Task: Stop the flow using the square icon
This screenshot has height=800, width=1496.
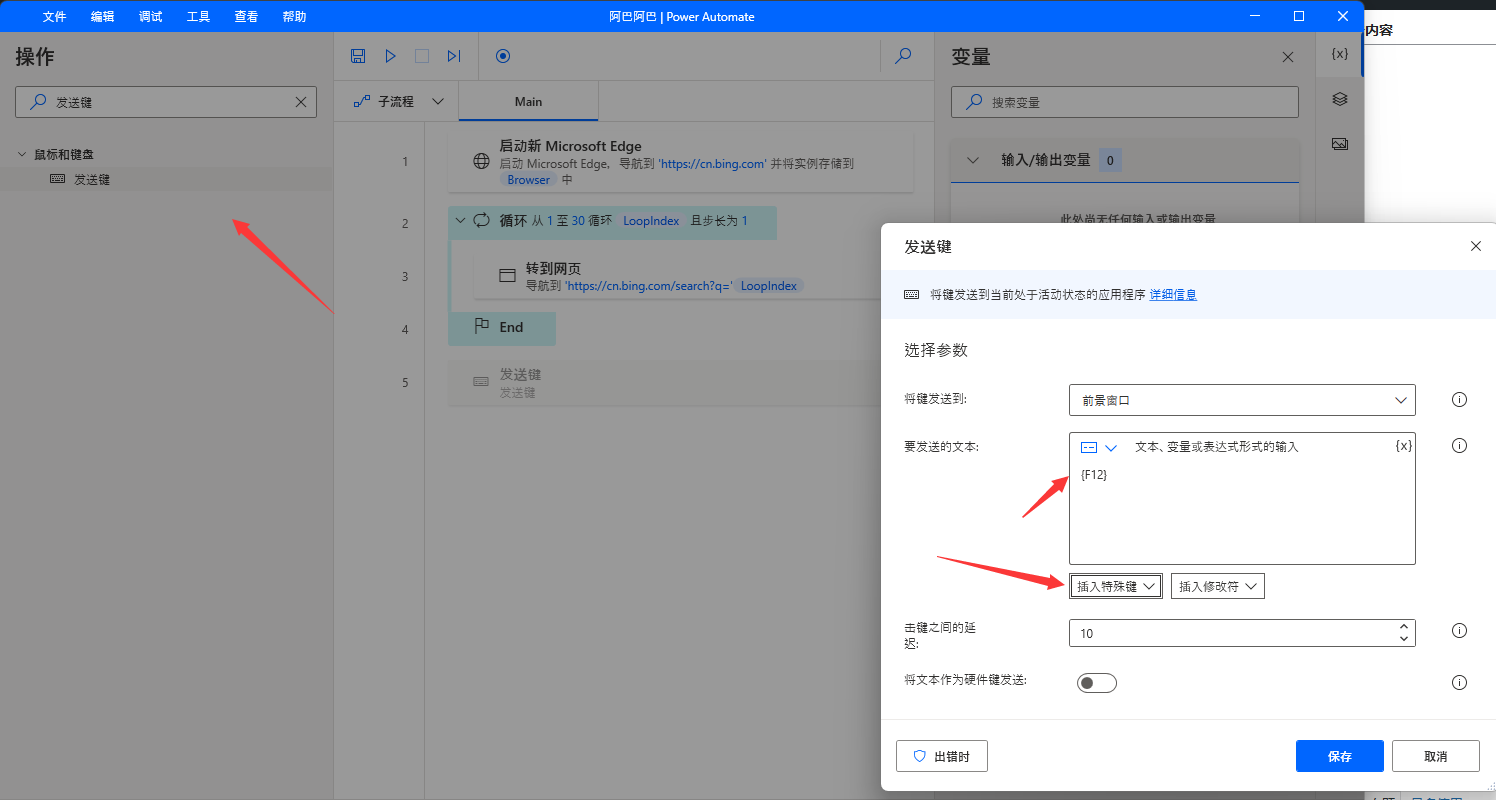Action: coord(422,56)
